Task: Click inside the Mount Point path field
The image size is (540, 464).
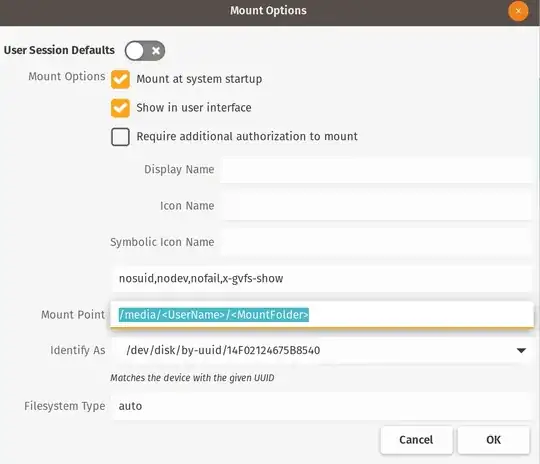Action: 322,315
